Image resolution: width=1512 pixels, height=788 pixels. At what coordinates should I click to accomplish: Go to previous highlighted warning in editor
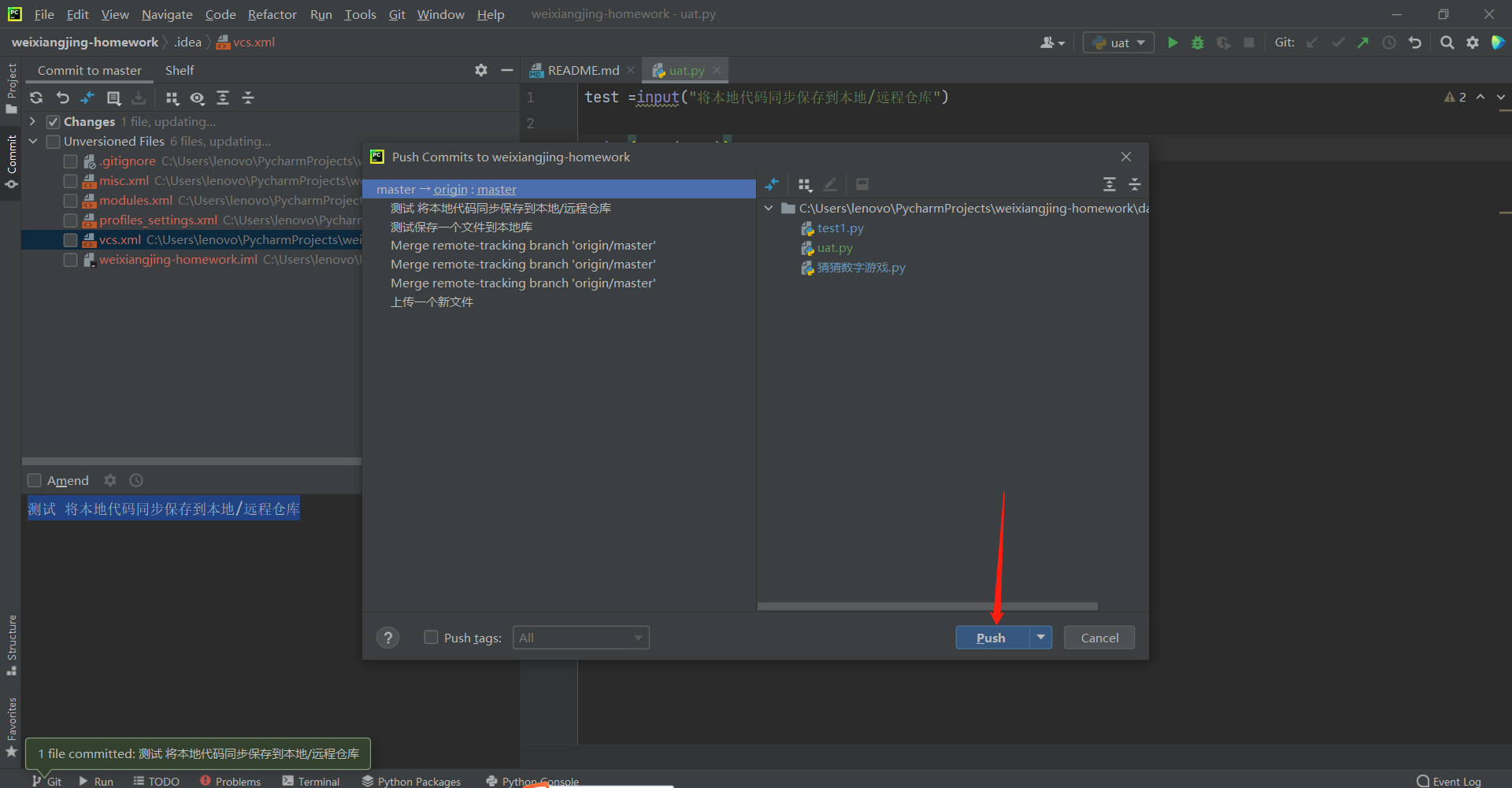tap(1480, 97)
